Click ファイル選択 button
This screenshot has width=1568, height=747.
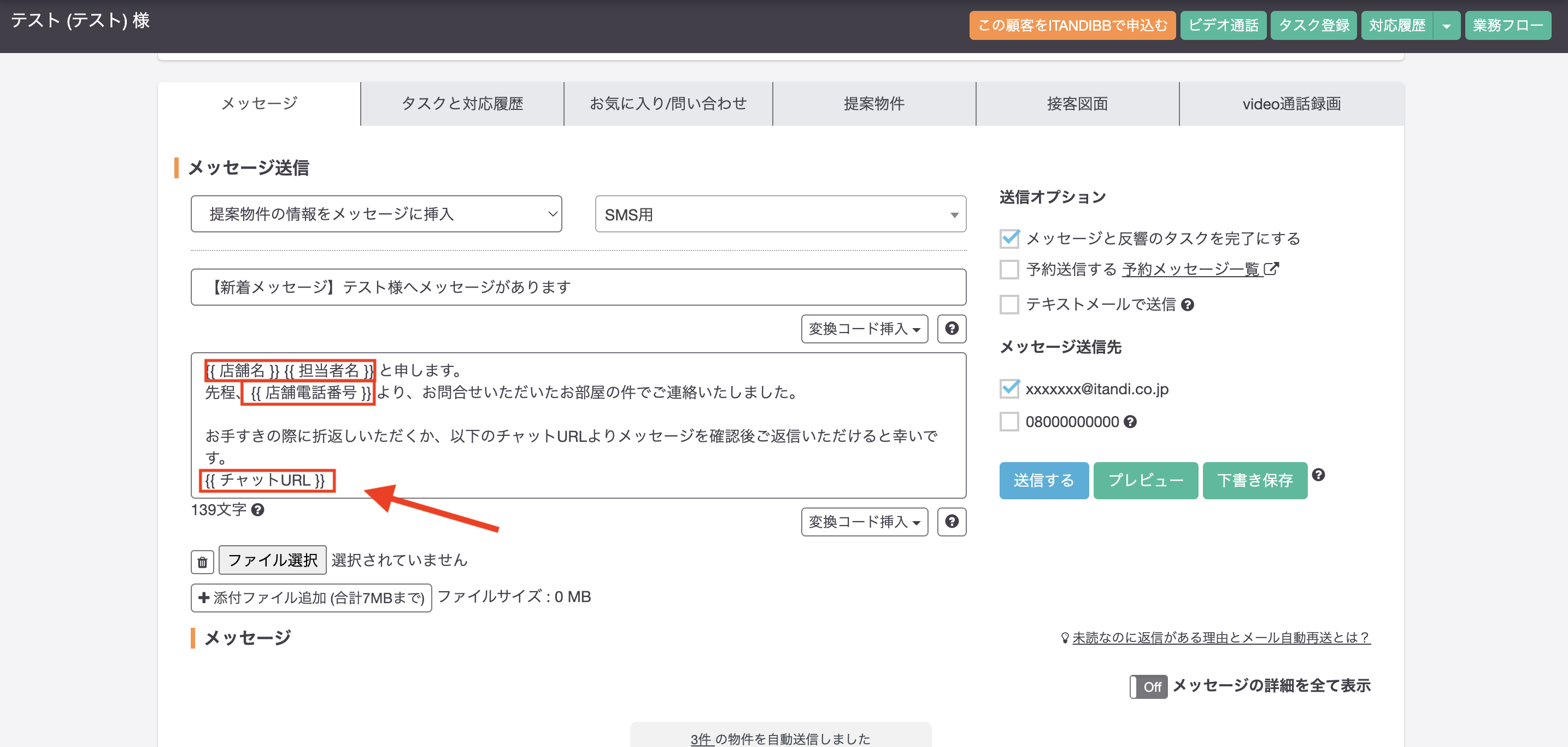(x=273, y=560)
